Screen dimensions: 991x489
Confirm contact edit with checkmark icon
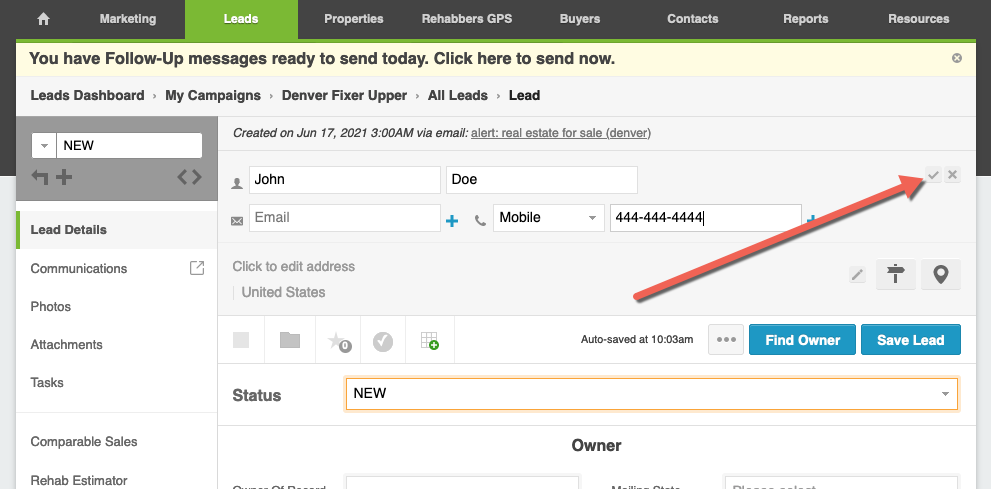pos(933,175)
